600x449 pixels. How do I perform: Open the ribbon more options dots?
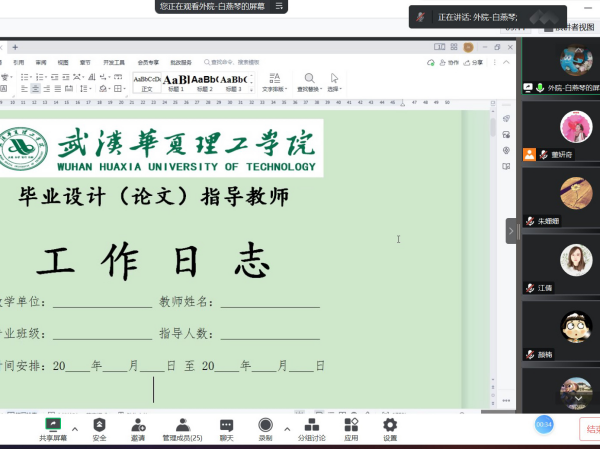pos(494,62)
